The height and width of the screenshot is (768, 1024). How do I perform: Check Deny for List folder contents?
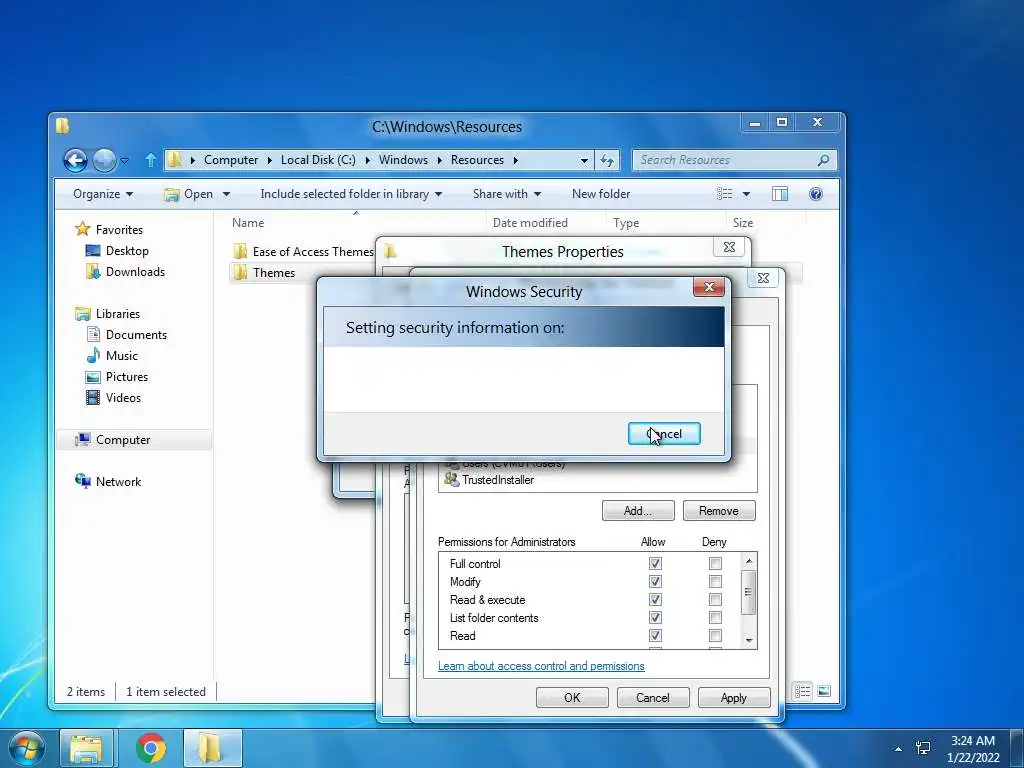[x=715, y=617]
